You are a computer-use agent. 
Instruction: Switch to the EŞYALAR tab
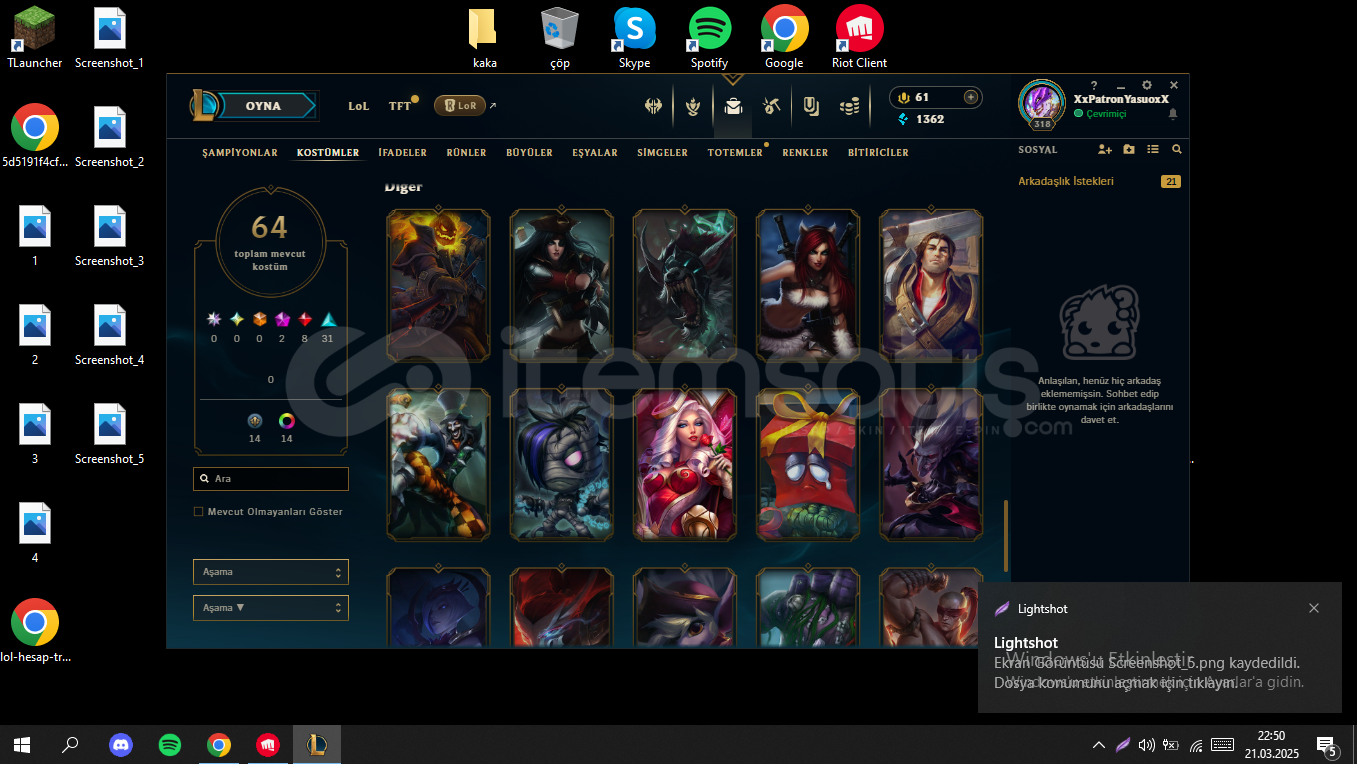tap(595, 153)
